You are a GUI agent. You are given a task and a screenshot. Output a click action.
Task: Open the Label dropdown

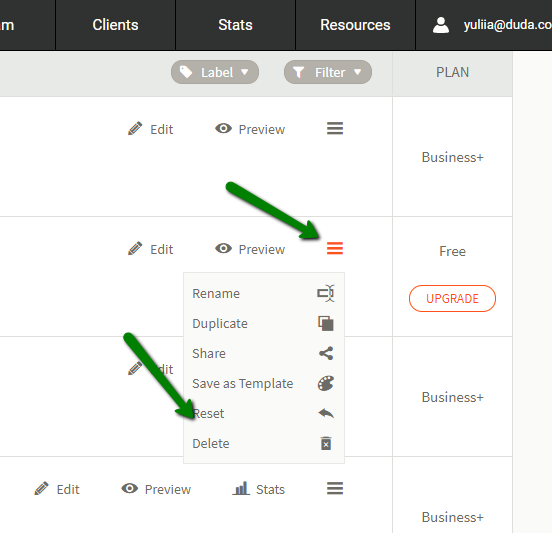click(x=215, y=72)
